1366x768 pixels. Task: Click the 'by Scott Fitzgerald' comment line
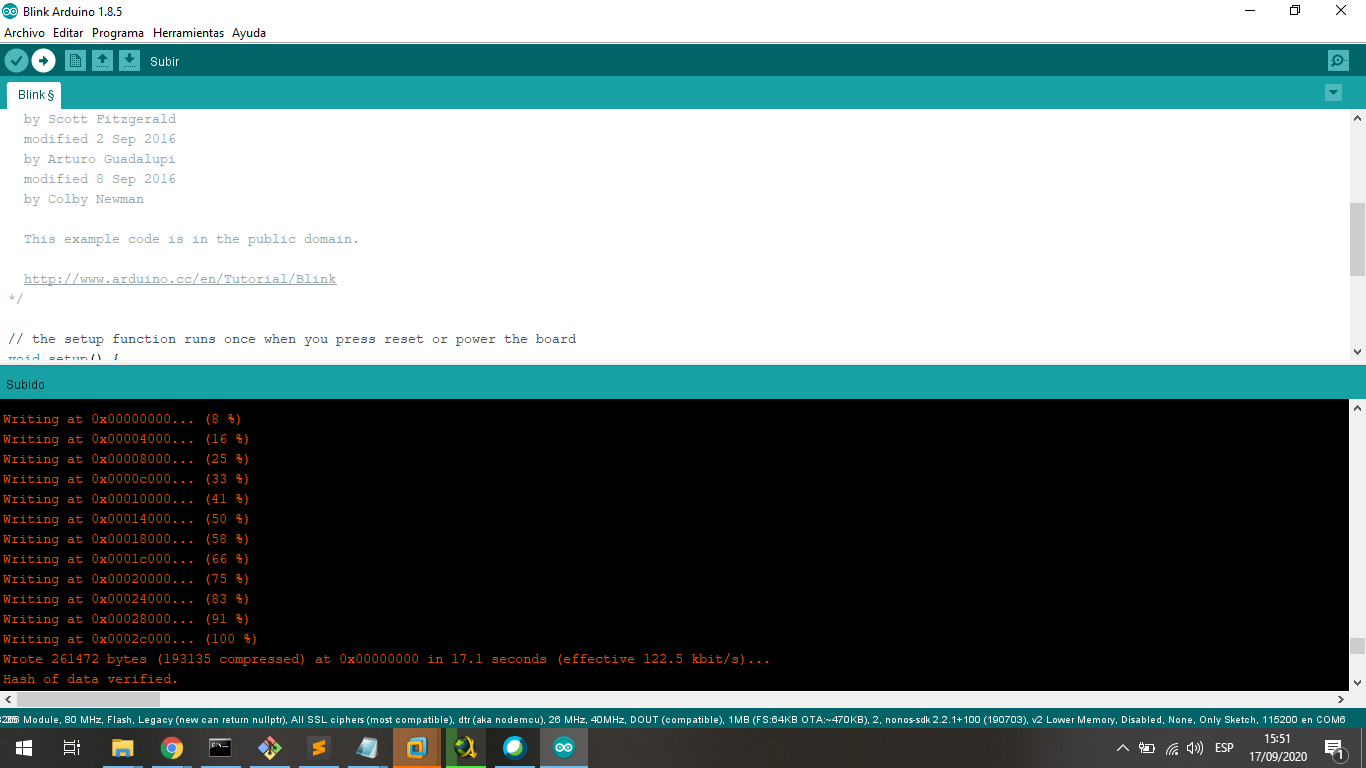(x=100, y=119)
